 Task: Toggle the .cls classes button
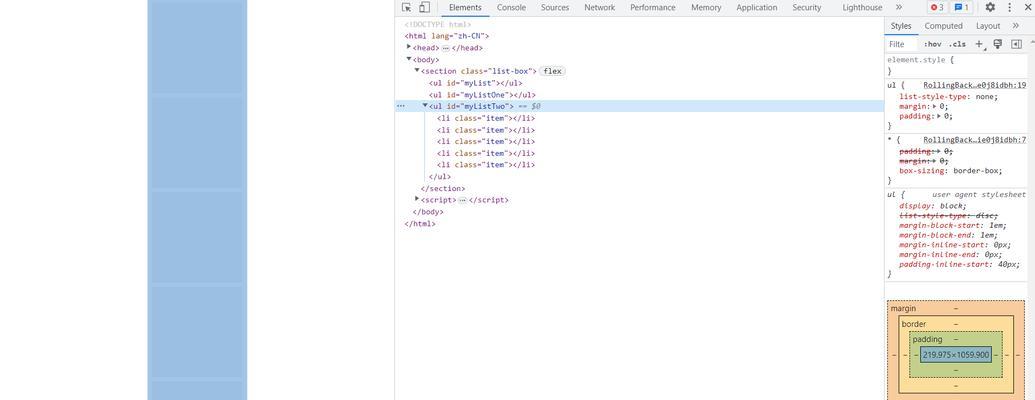click(x=957, y=44)
